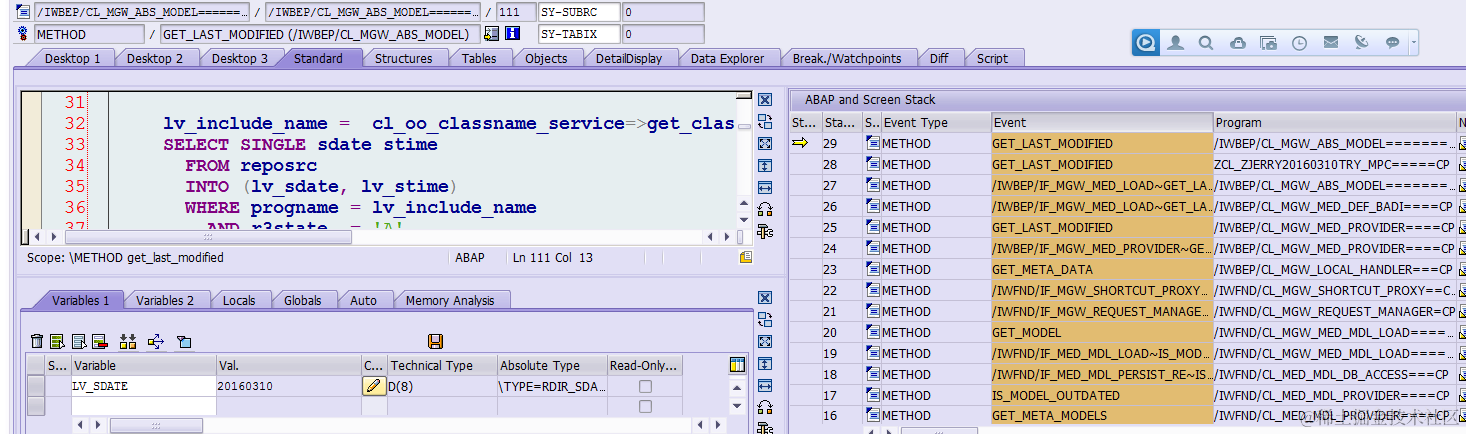Open the Memory Analysis tab
The width and height of the screenshot is (1466, 434).
(x=450, y=300)
